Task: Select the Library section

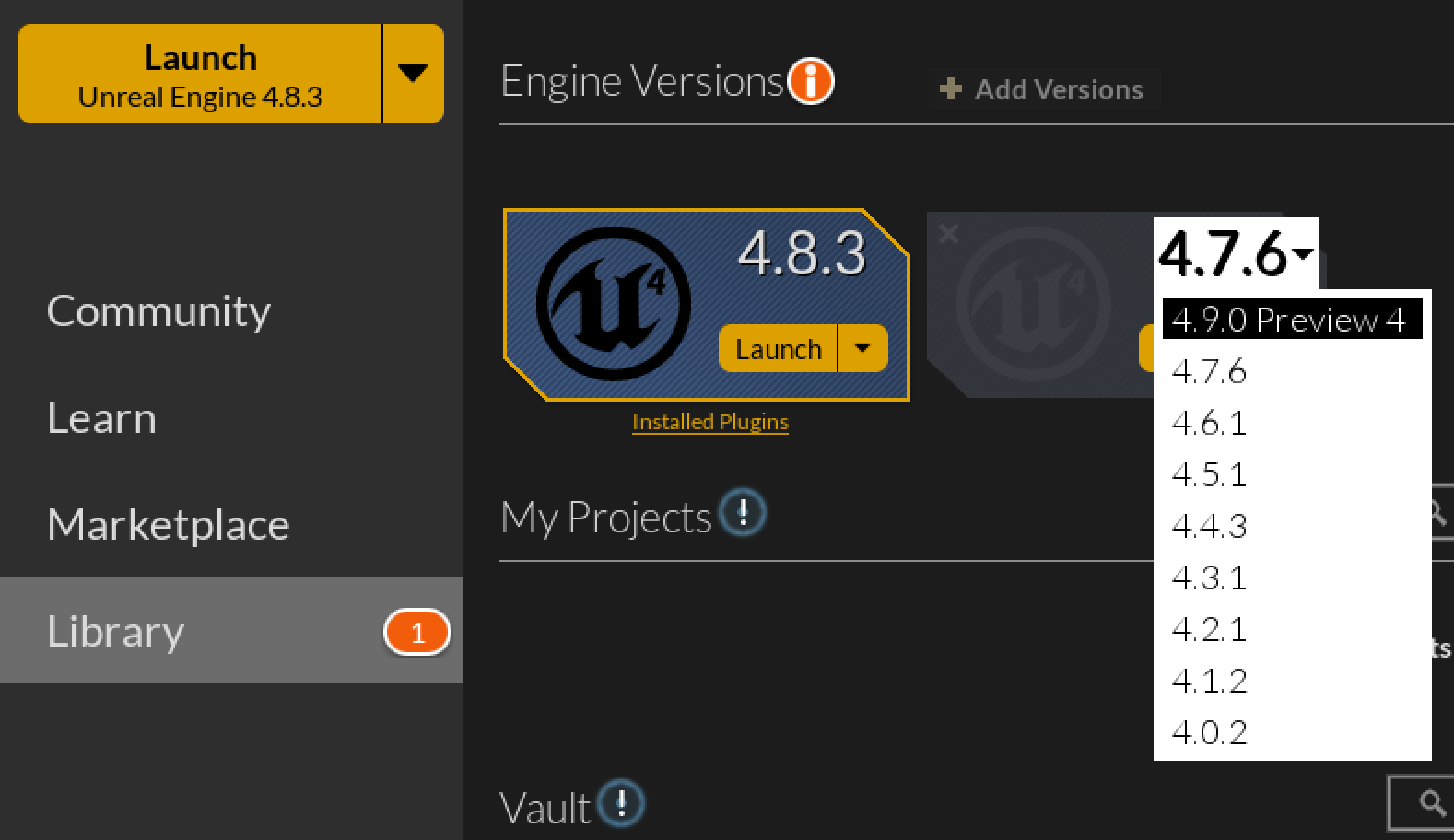Action: point(230,630)
